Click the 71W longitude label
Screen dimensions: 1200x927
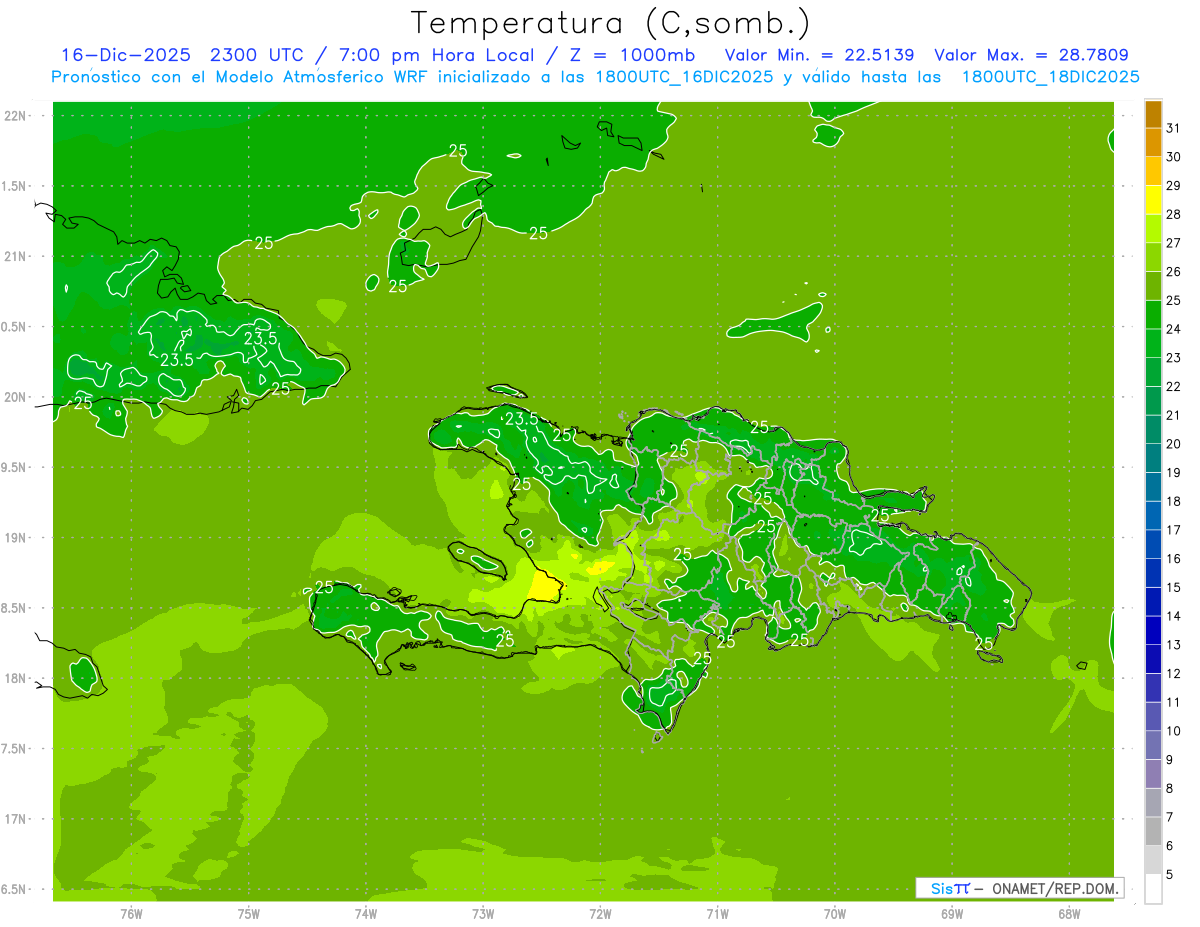coord(717,914)
